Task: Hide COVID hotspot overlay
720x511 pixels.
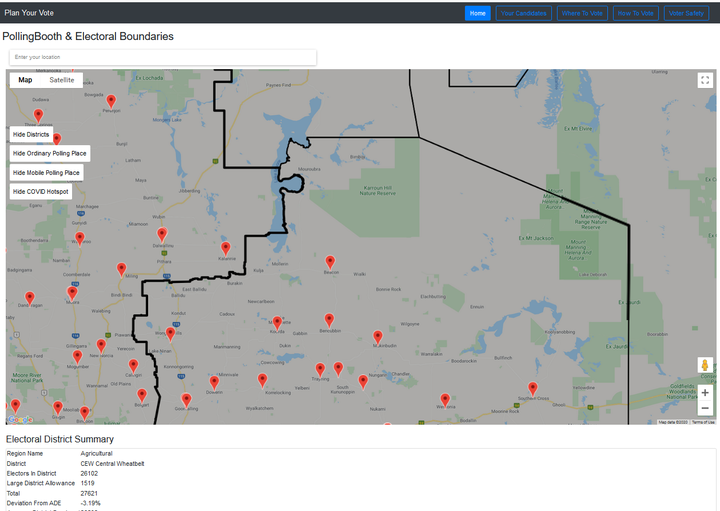Action: tap(41, 191)
